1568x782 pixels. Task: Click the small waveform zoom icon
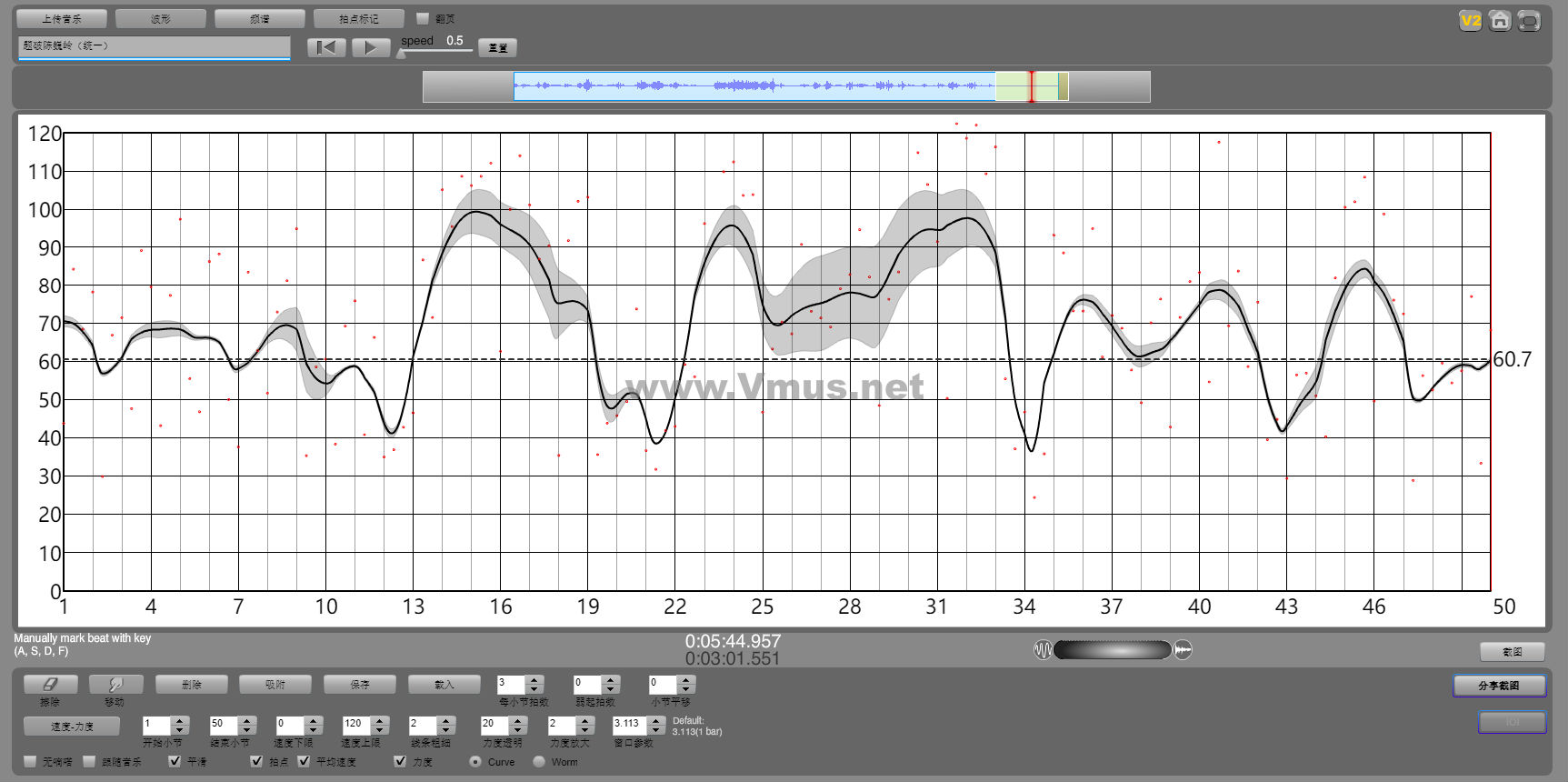point(1043,650)
